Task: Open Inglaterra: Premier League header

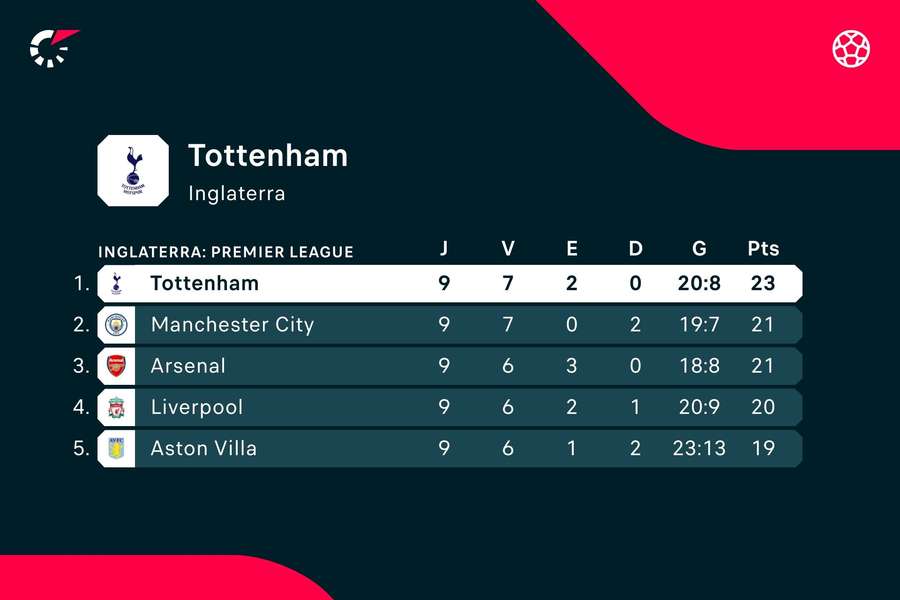Action: pos(226,252)
